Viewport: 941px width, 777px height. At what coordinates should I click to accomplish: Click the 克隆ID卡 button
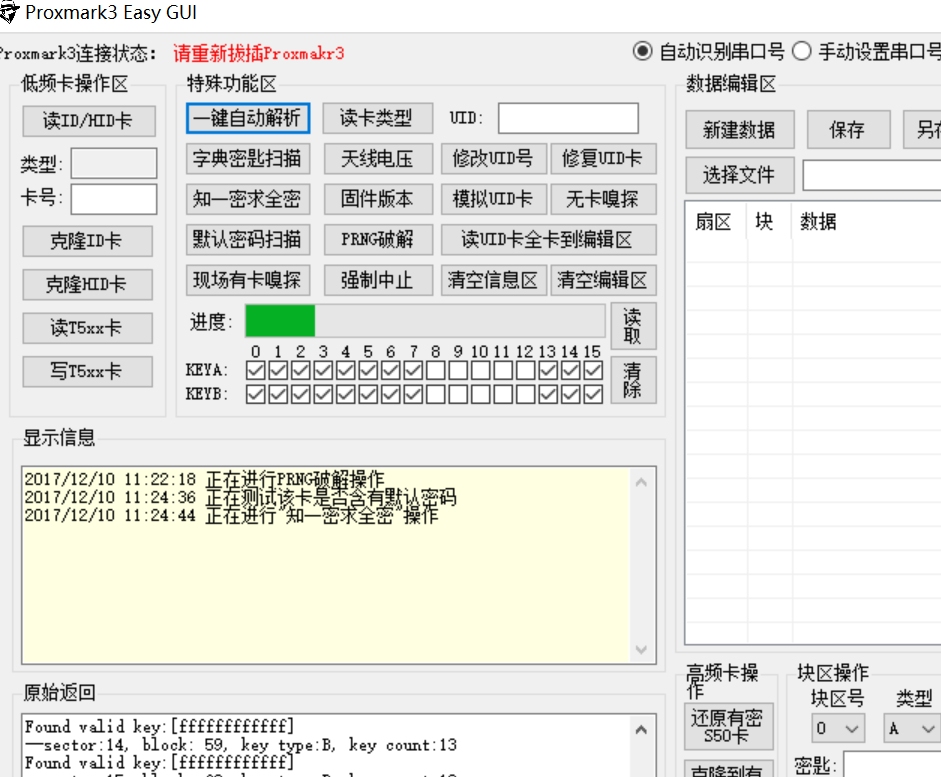[x=88, y=241]
